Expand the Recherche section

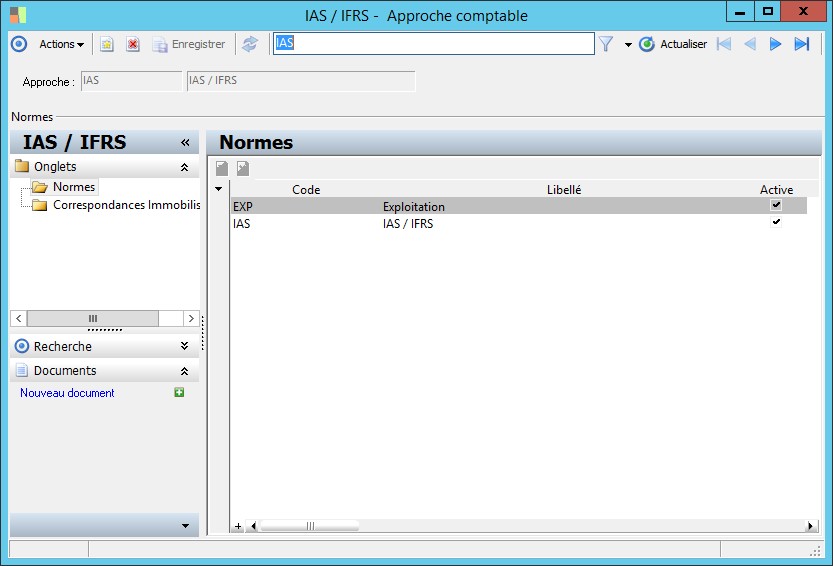point(184,346)
